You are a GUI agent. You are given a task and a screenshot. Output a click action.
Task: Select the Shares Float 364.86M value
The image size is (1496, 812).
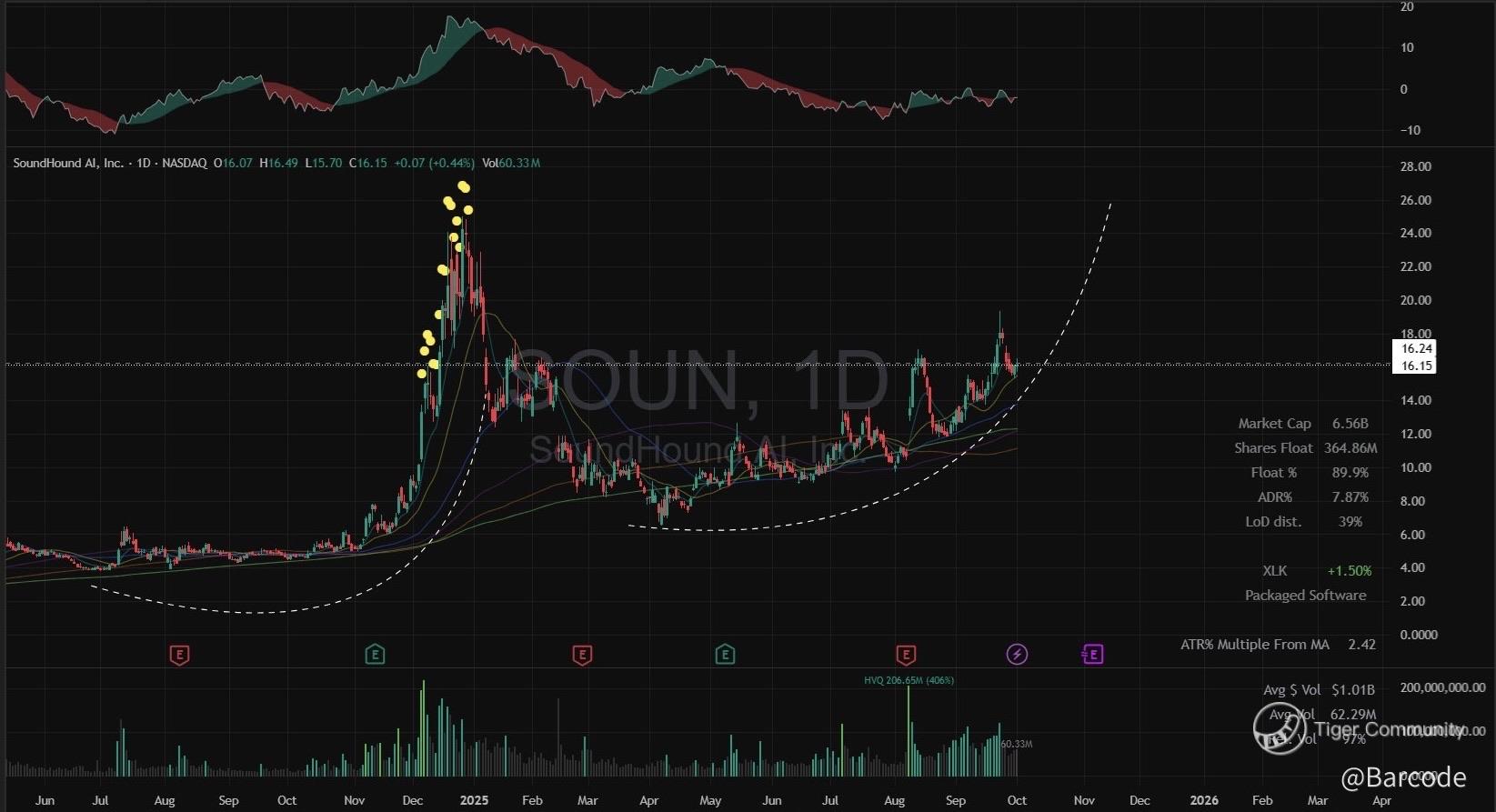click(x=1350, y=448)
